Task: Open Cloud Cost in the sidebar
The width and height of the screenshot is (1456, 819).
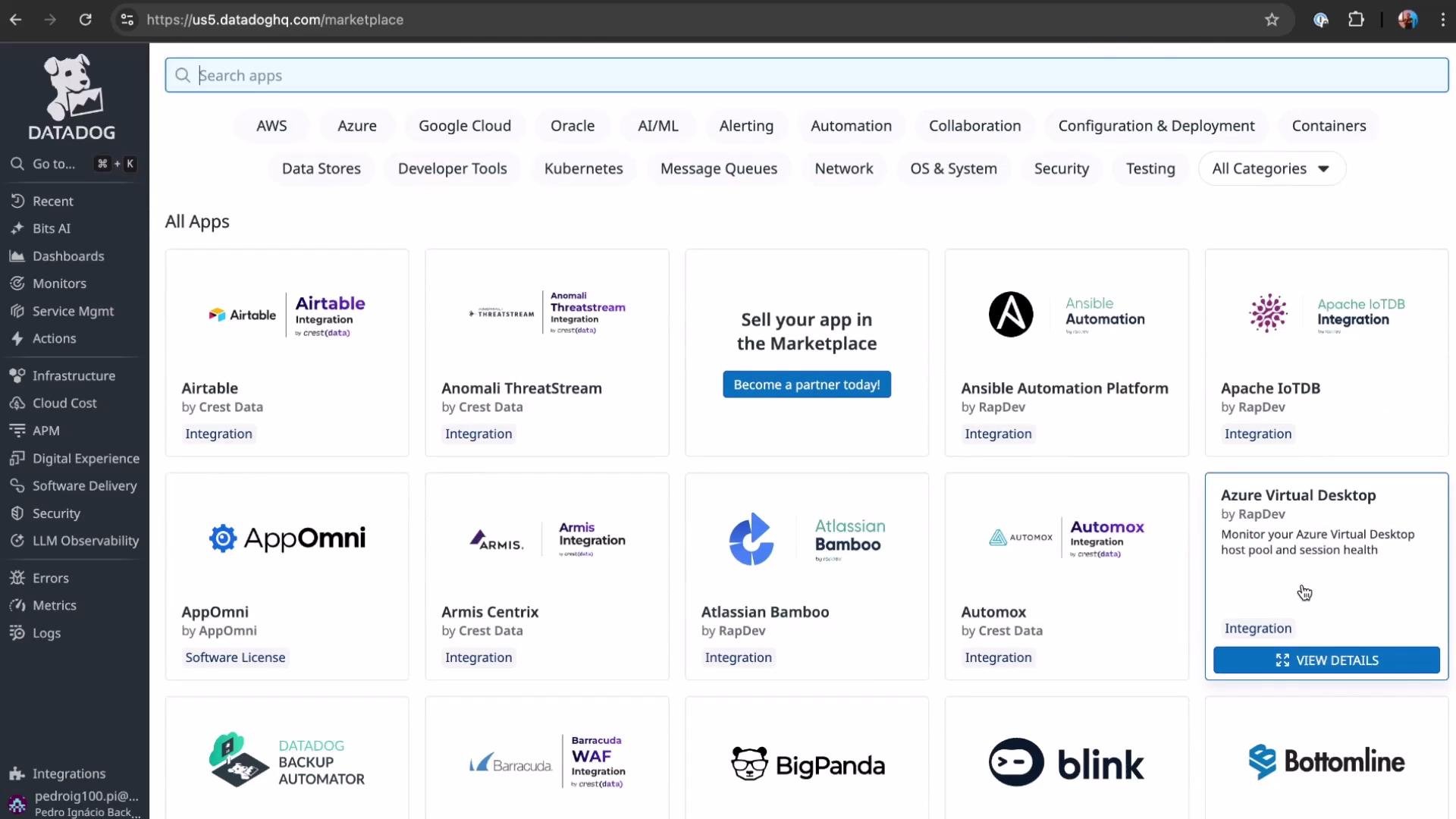Action: (64, 403)
